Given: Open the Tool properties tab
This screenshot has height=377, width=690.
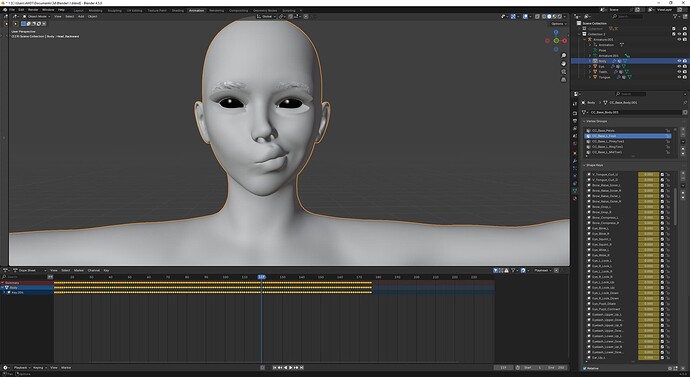Looking at the screenshot, I should 575,104.
